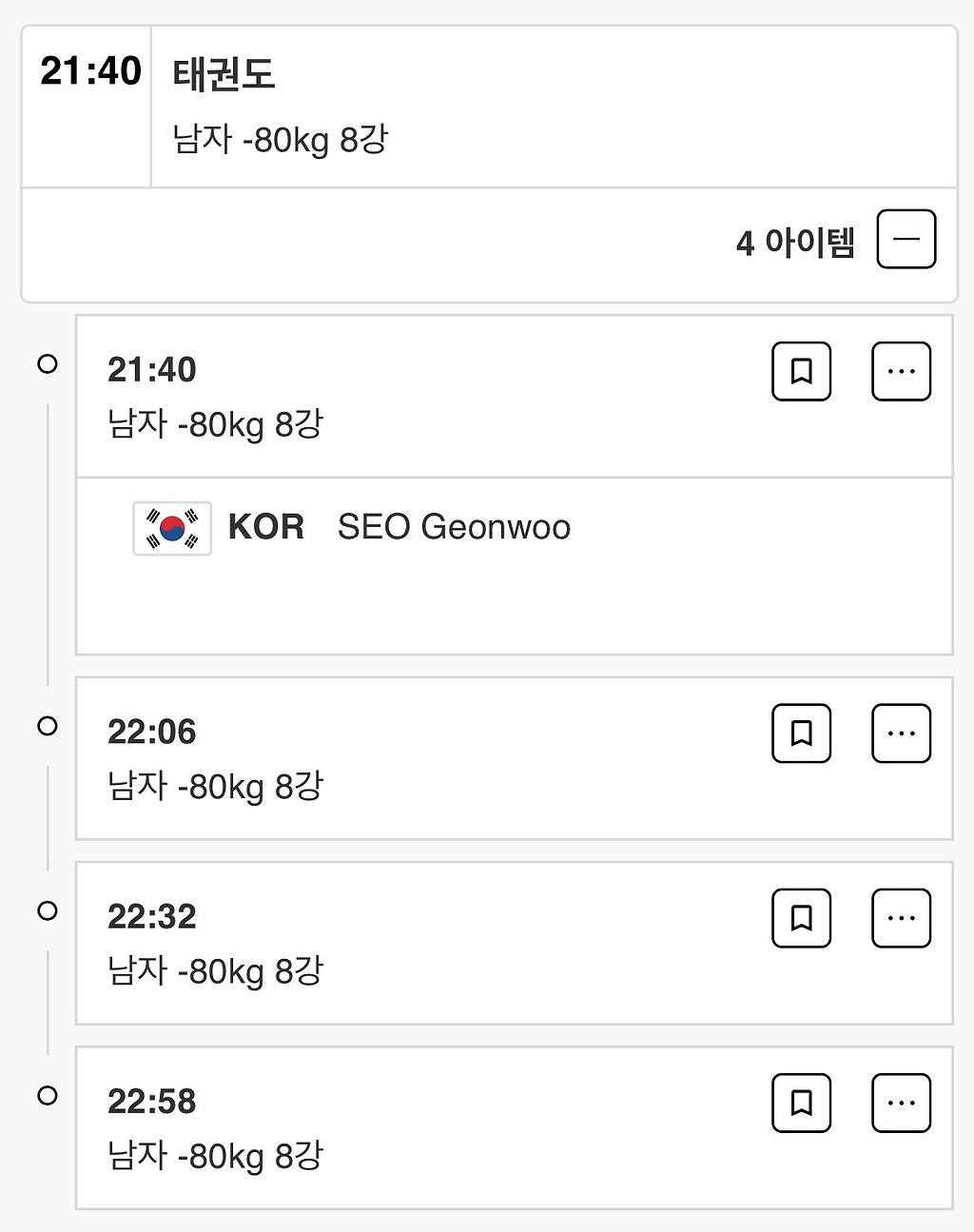Screen dimensions: 974x1232
Task: Open the 태권도 event header
Action: pos(489,107)
